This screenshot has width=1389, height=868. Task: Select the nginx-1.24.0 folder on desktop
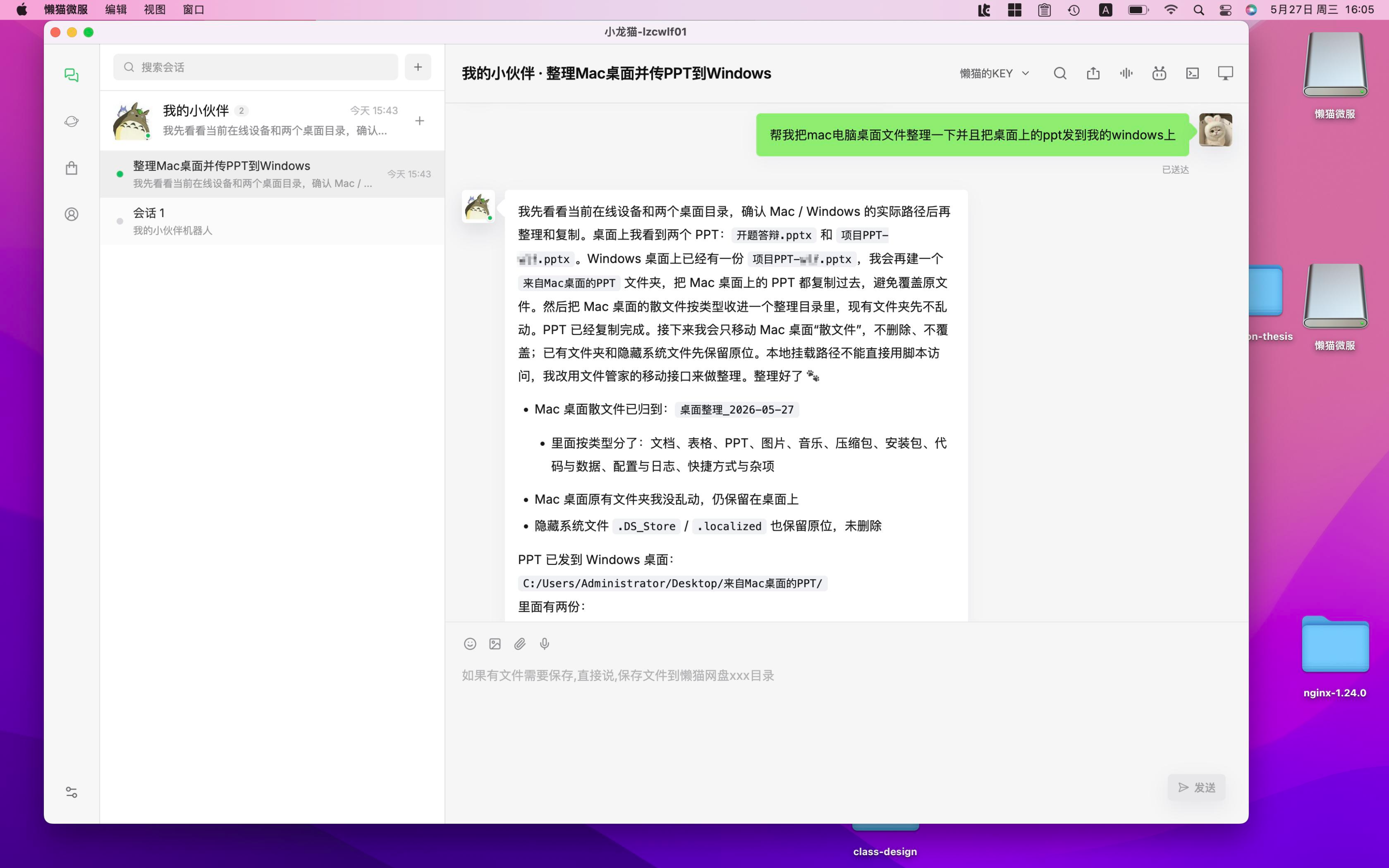[x=1334, y=656]
